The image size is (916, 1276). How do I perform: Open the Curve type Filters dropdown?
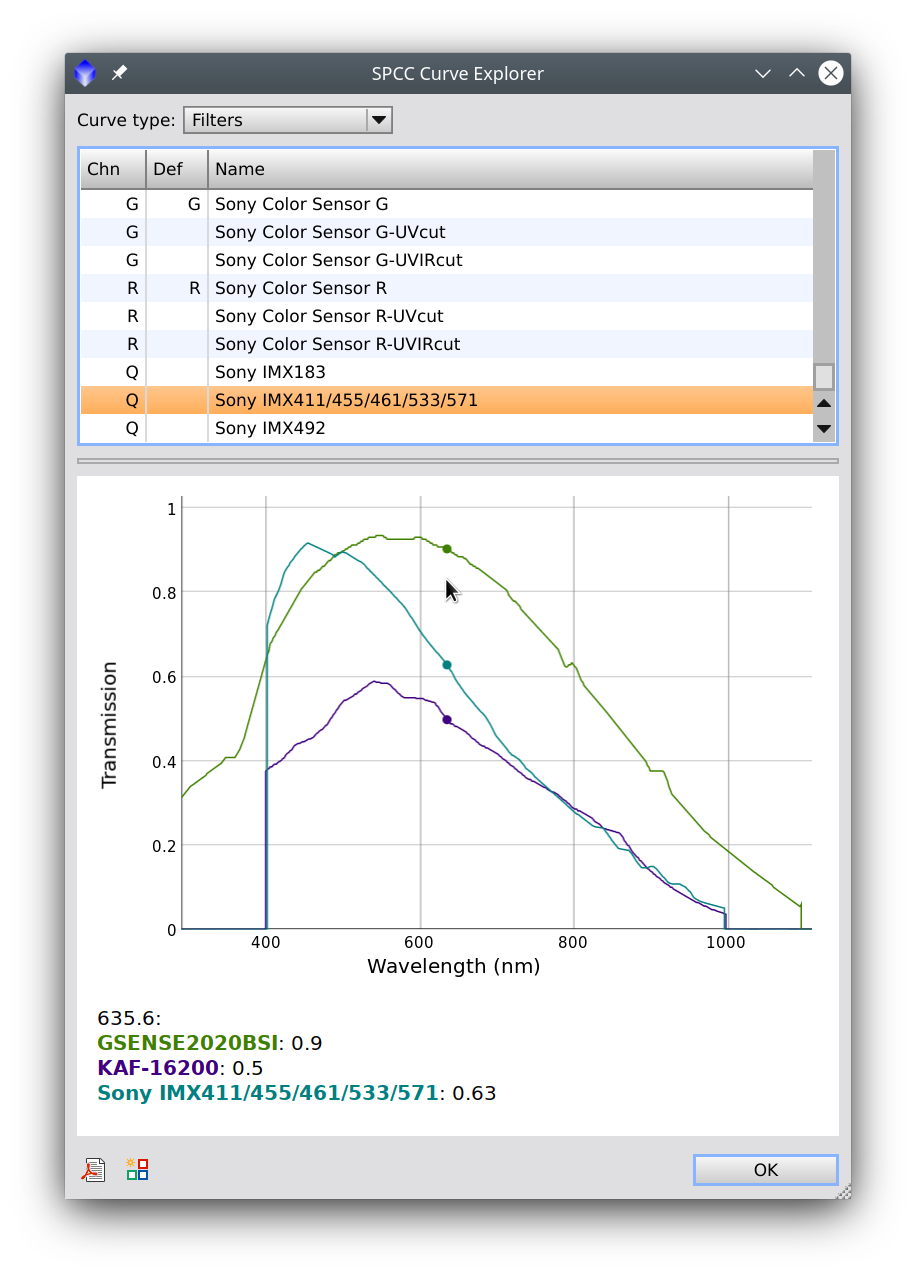pos(288,120)
